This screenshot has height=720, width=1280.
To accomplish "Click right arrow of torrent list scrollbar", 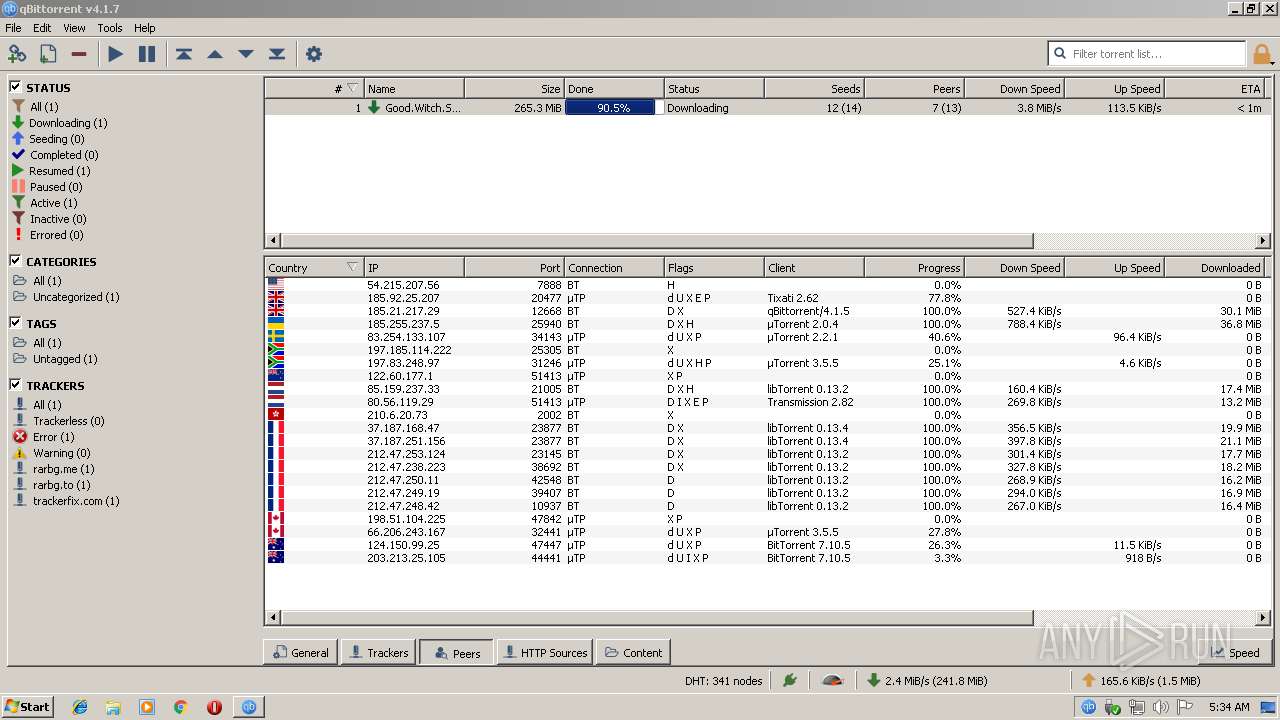I will pyautogui.click(x=1262, y=241).
